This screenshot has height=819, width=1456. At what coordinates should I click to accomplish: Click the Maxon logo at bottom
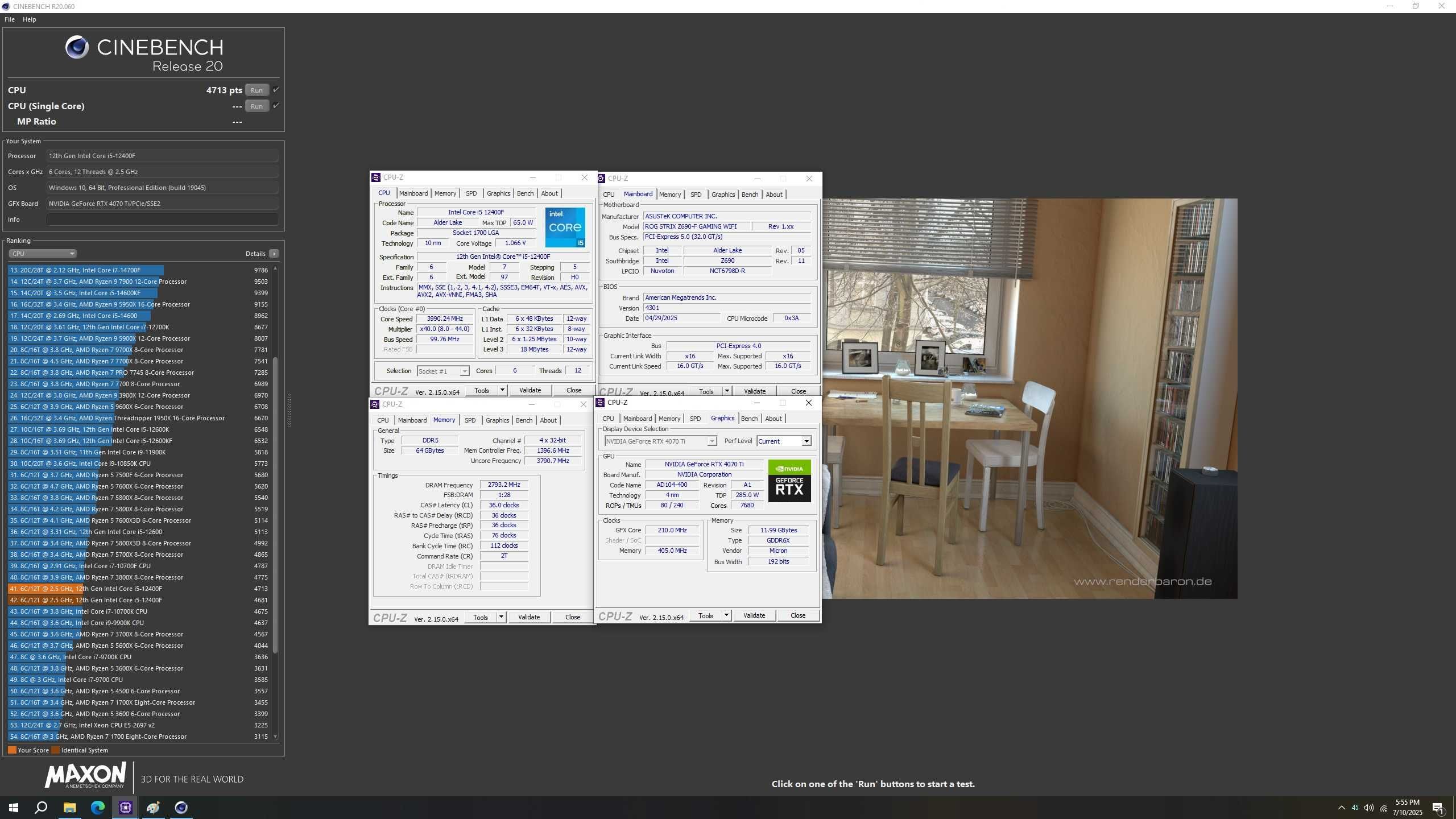85,776
